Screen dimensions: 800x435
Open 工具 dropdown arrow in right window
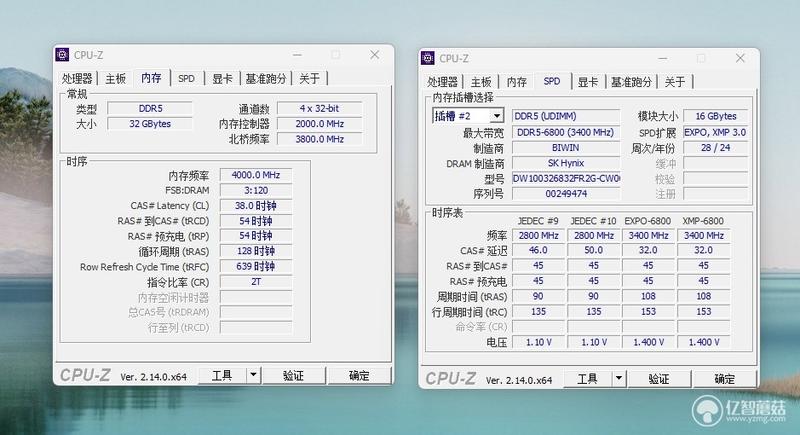point(619,379)
